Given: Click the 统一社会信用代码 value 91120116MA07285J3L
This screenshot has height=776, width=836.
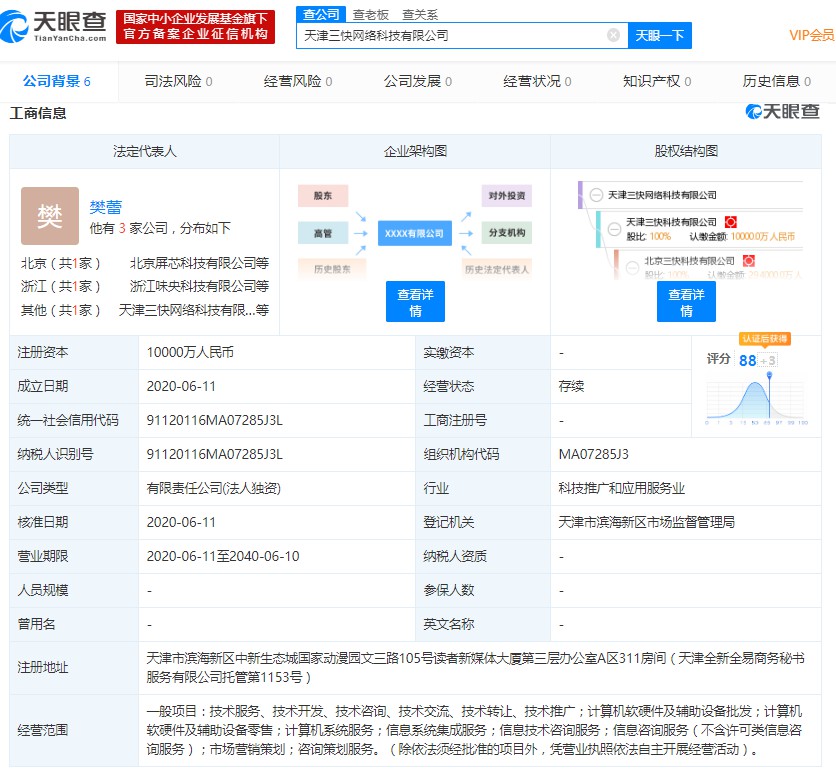Looking at the screenshot, I should coord(215,420).
